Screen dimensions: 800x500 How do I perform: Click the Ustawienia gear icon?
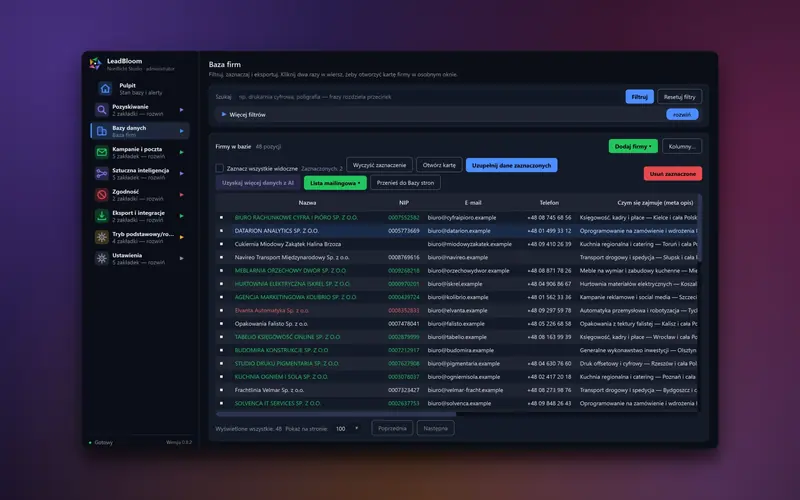pos(102,258)
